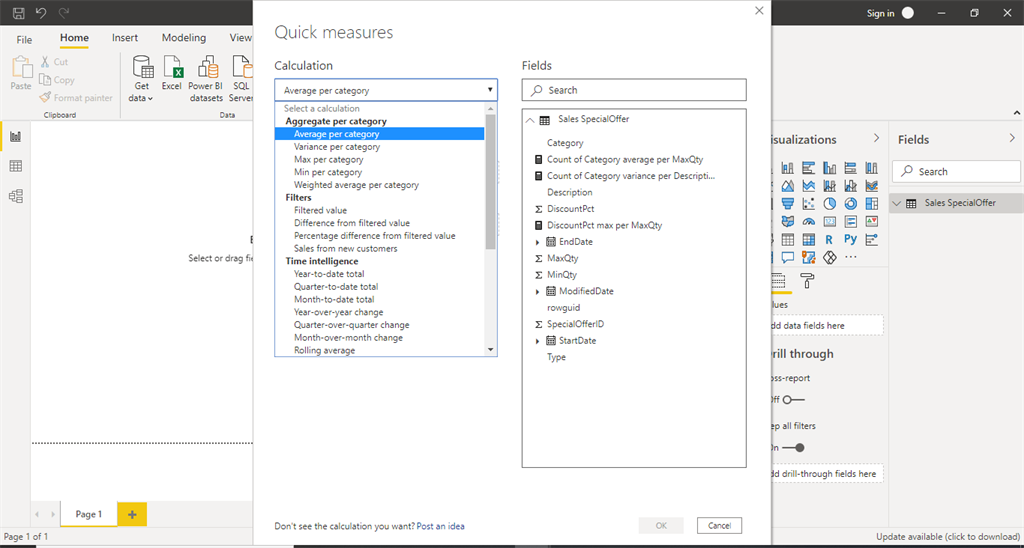
Task: Click Search box in Quick measures Fields
Action: tap(633, 90)
